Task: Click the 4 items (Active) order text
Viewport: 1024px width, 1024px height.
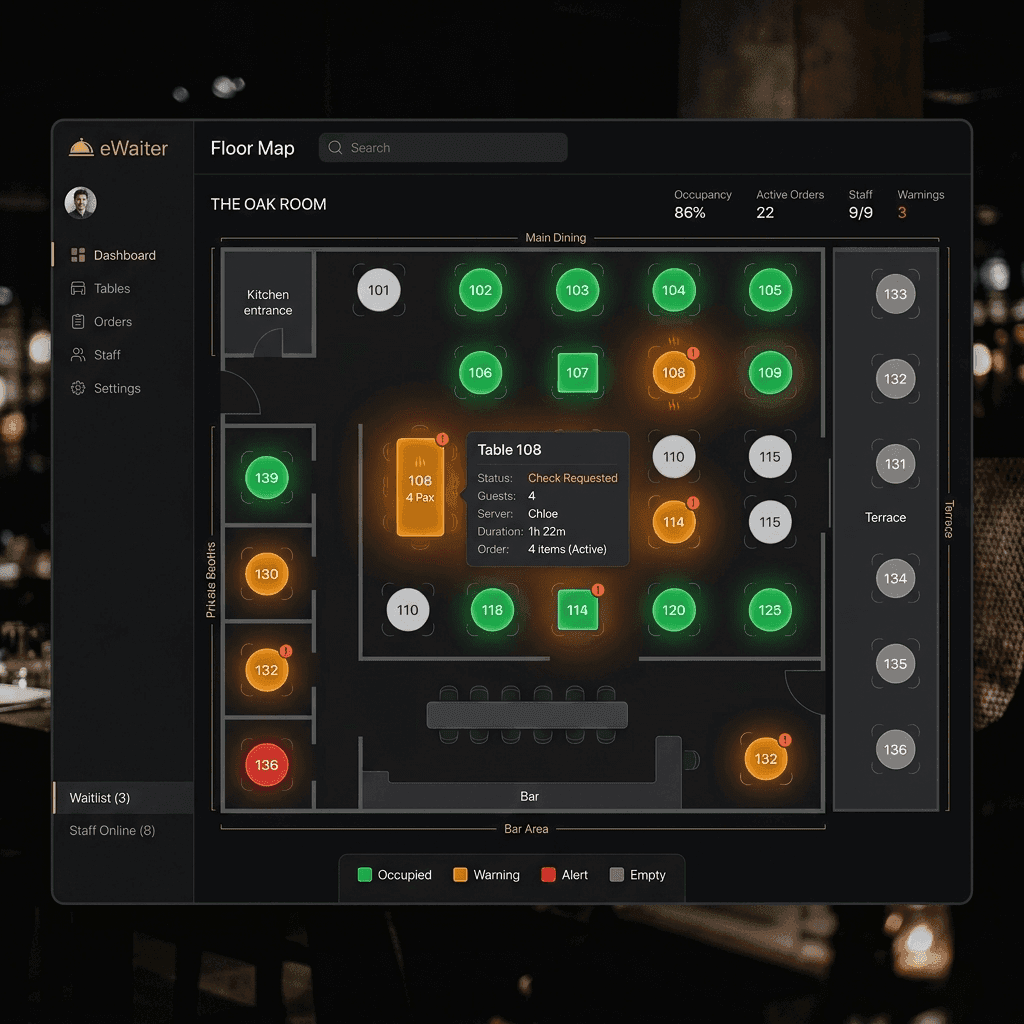Action: pyautogui.click(x=567, y=549)
